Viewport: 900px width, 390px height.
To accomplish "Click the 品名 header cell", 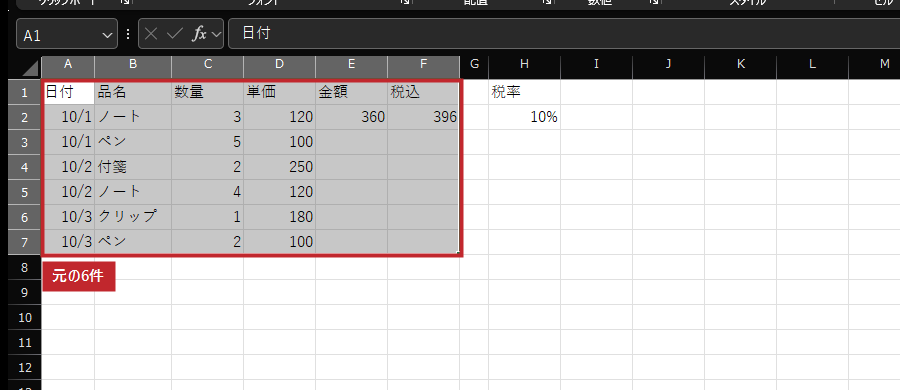I will point(133,92).
